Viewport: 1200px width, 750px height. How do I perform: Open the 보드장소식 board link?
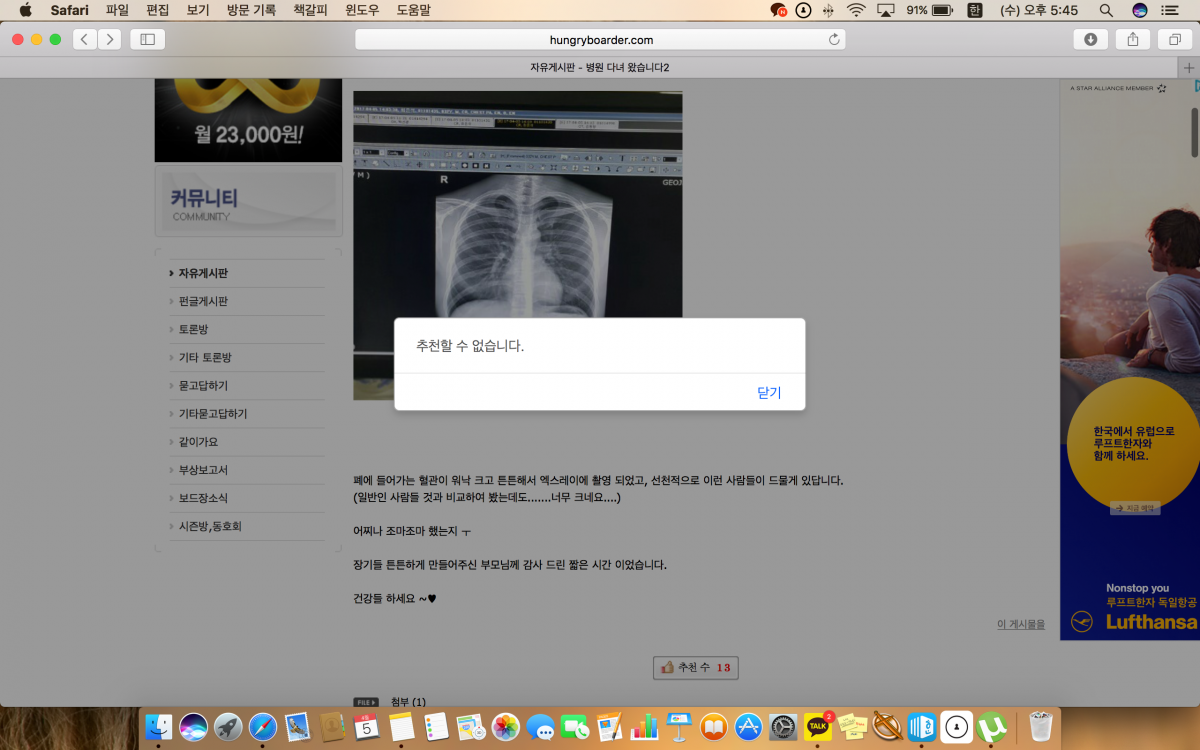(x=204, y=497)
